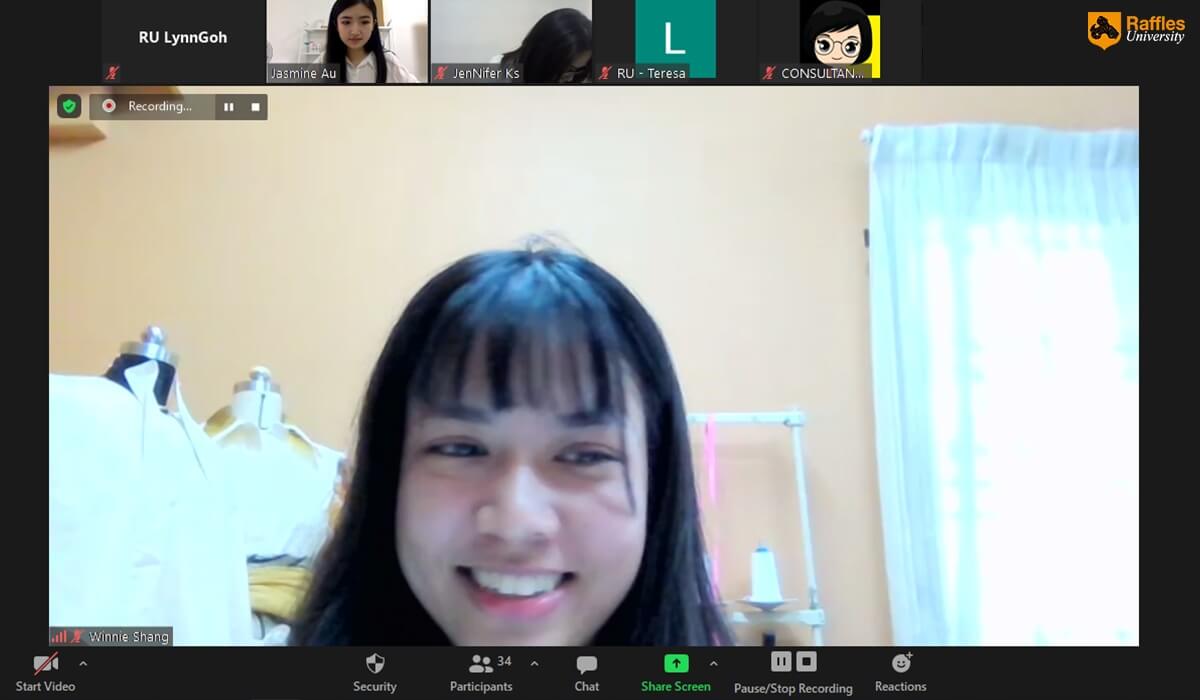Expand the Share Screen options chevron
The image size is (1200, 700).
click(713, 663)
